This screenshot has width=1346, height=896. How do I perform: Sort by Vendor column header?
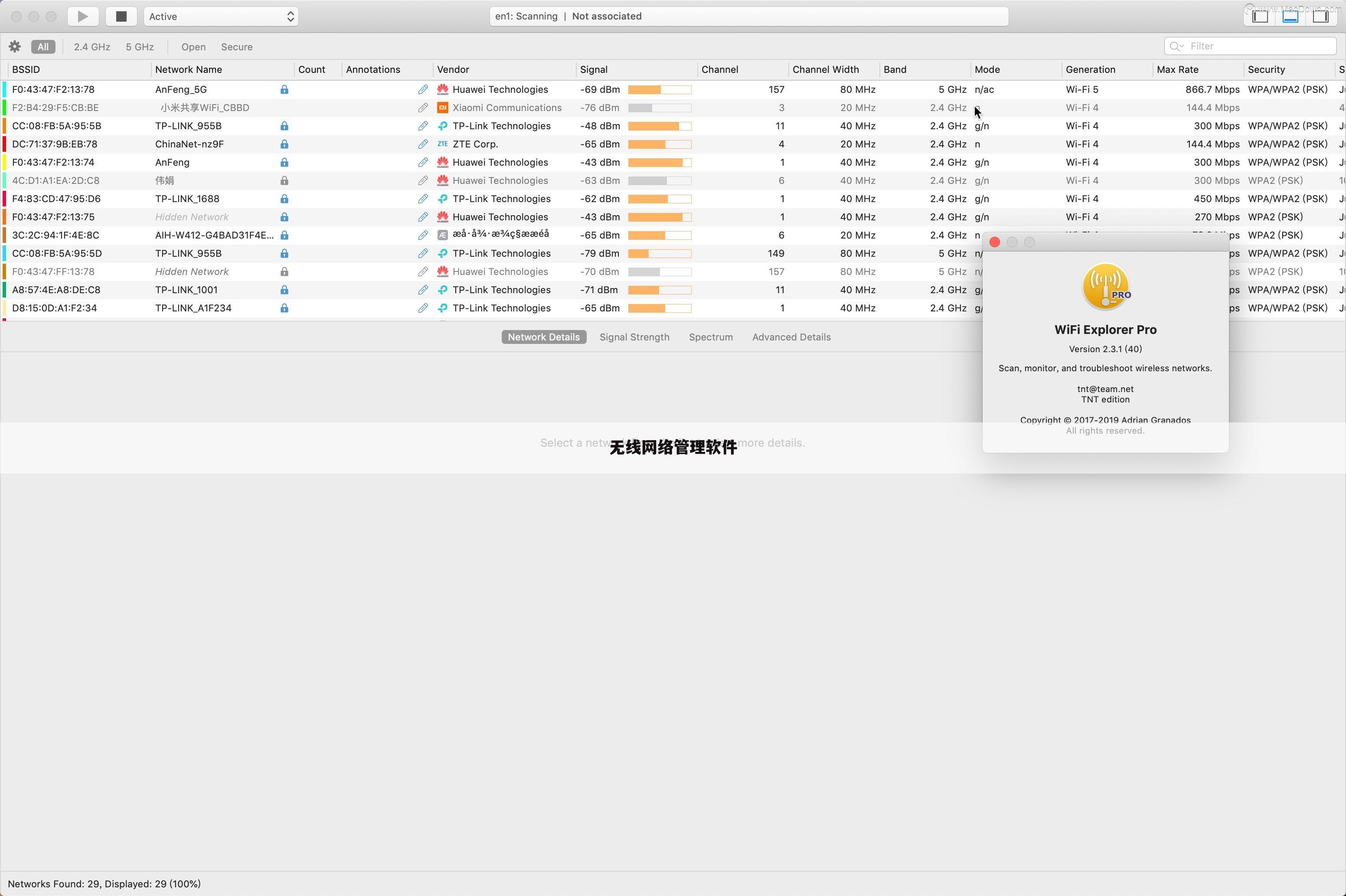coord(453,69)
